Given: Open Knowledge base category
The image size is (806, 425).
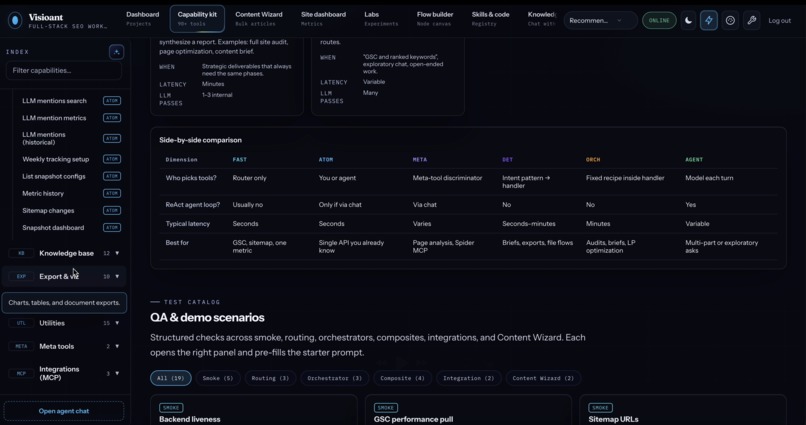Looking at the screenshot, I should (x=66, y=253).
